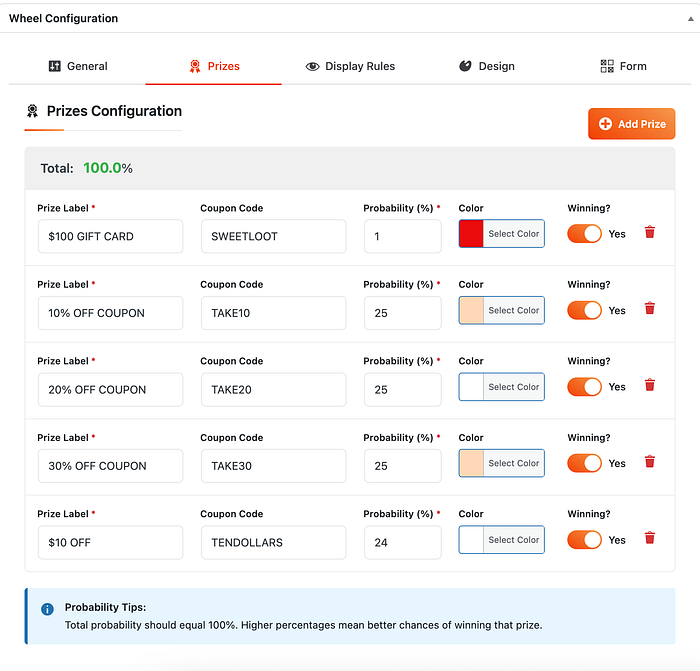Image resolution: width=700 pixels, height=671 pixels.
Task: Click the TAKE20 coupon code field
Action: (273, 389)
